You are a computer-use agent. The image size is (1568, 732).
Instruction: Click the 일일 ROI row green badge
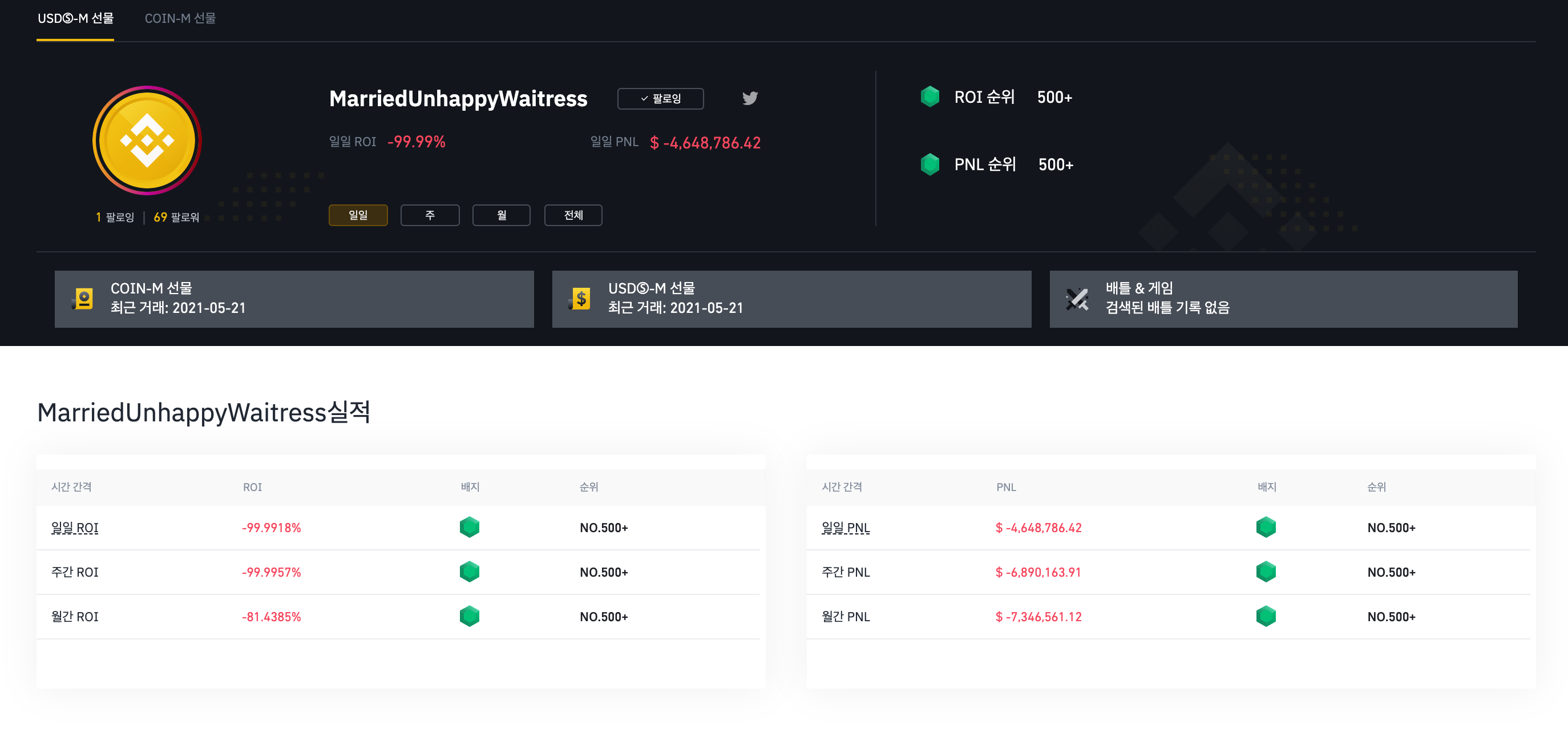469,528
